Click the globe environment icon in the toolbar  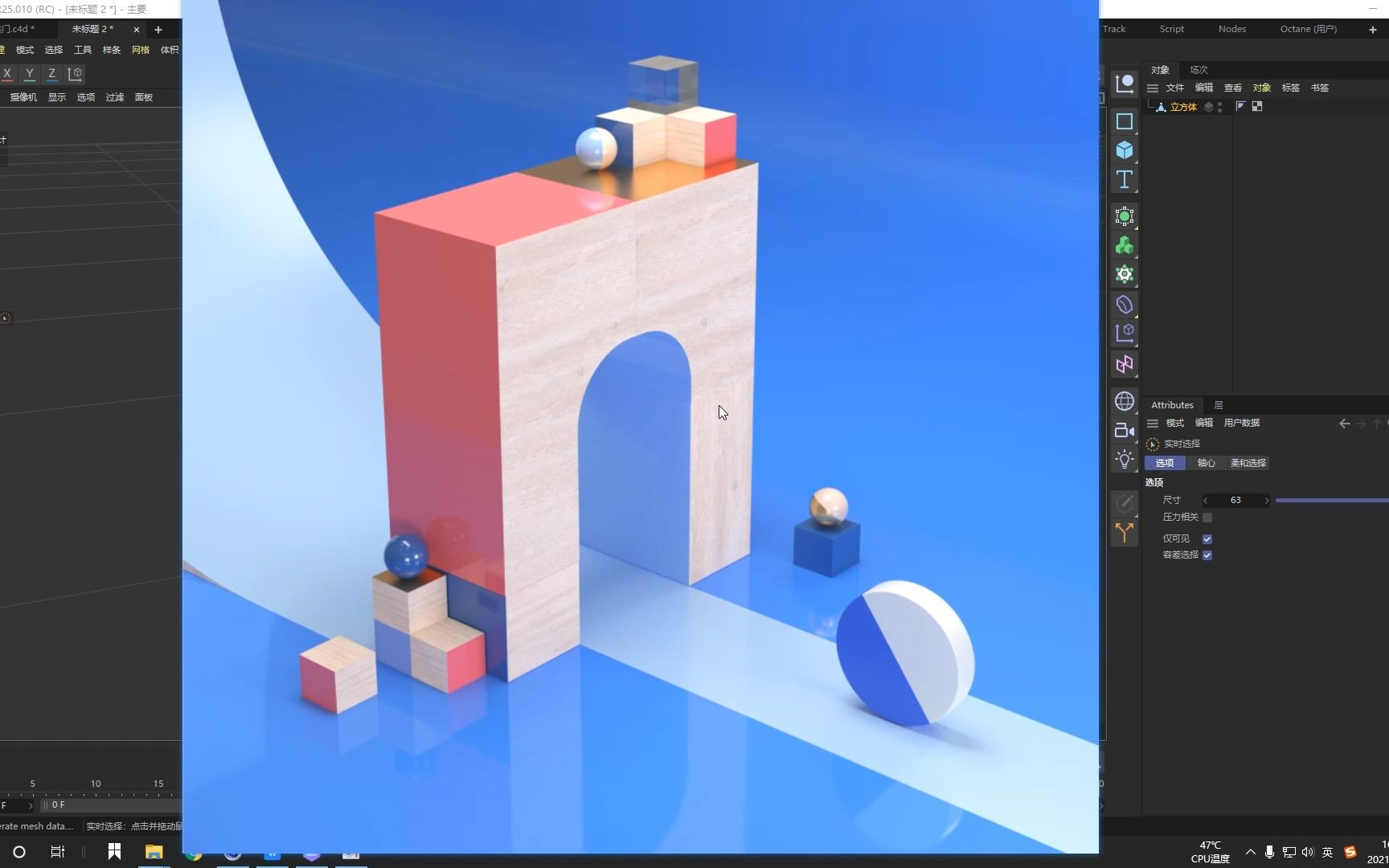point(1124,400)
